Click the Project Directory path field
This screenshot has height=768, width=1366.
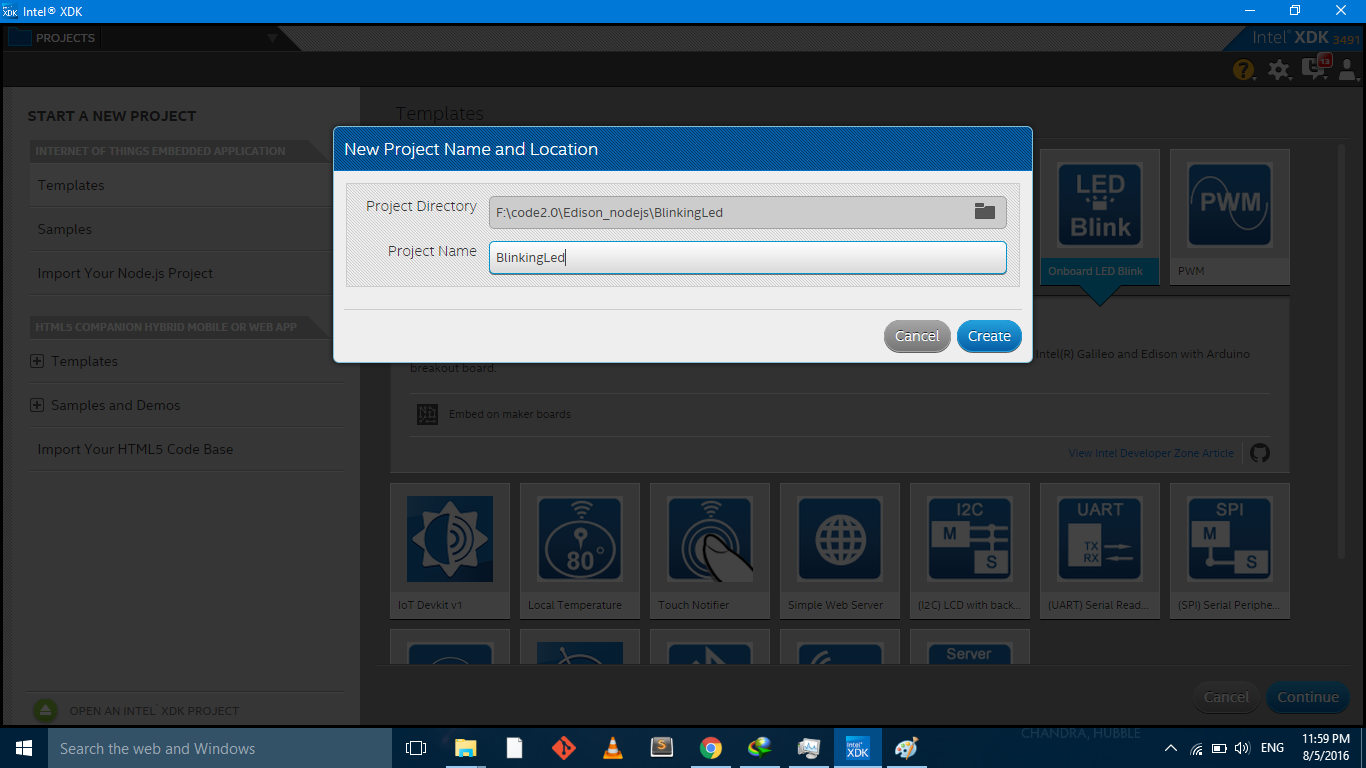tap(747, 212)
